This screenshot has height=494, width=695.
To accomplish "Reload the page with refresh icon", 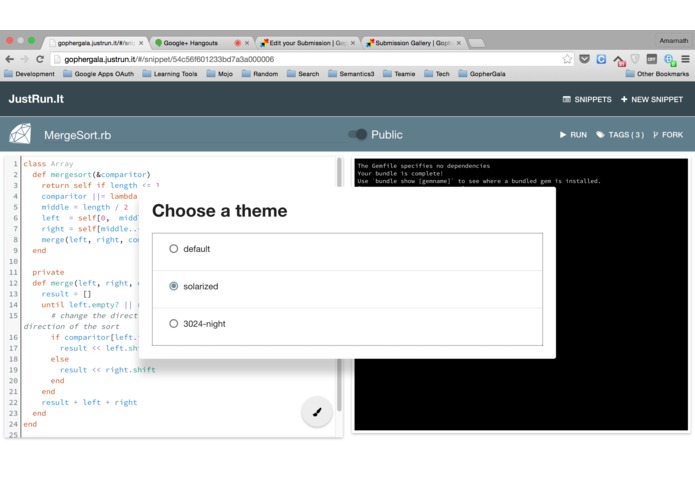I will pos(40,59).
